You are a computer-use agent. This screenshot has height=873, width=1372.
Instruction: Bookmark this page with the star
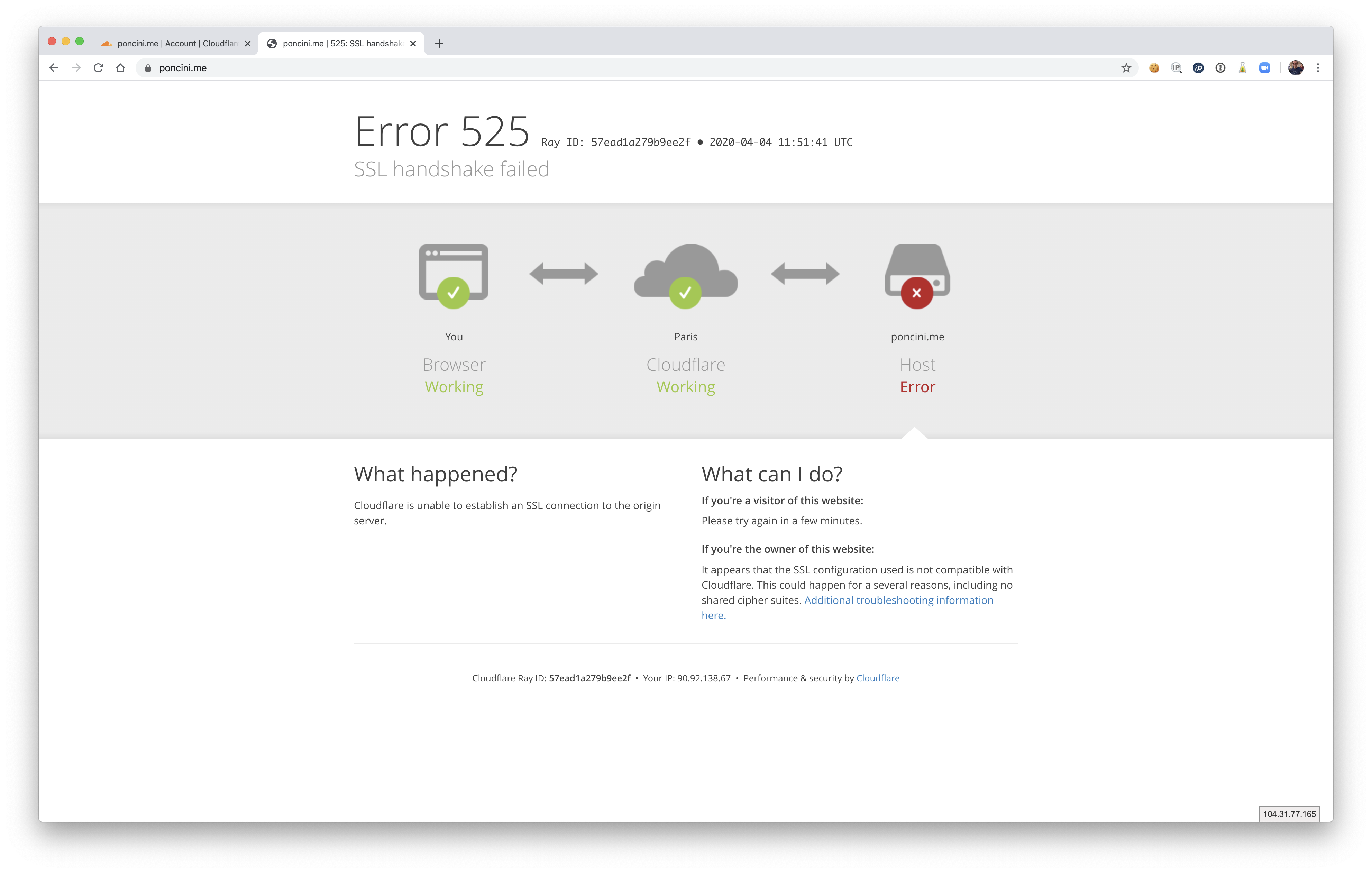tap(1126, 68)
